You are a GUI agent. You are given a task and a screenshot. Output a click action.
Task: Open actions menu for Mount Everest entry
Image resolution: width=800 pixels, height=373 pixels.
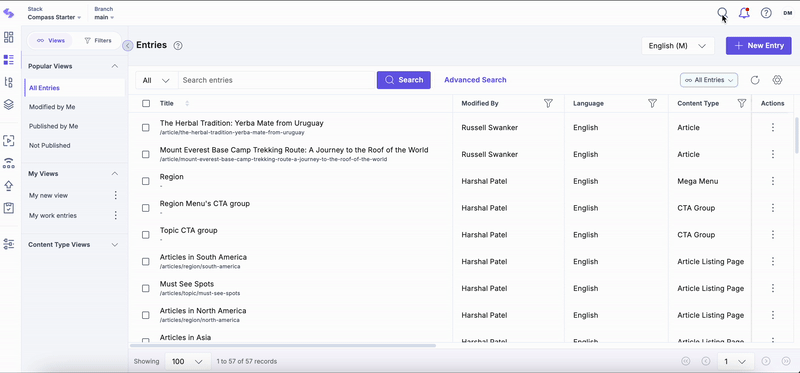pyautogui.click(x=772, y=154)
